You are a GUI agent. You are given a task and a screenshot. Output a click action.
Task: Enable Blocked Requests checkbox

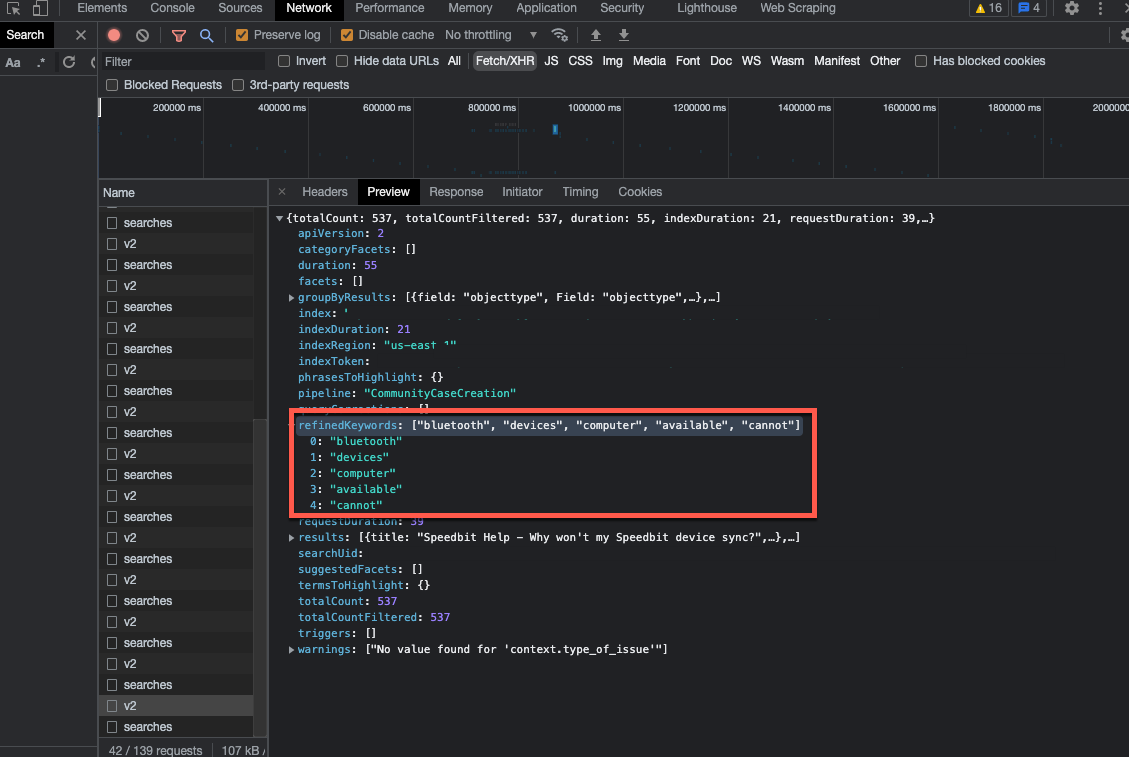(112, 85)
